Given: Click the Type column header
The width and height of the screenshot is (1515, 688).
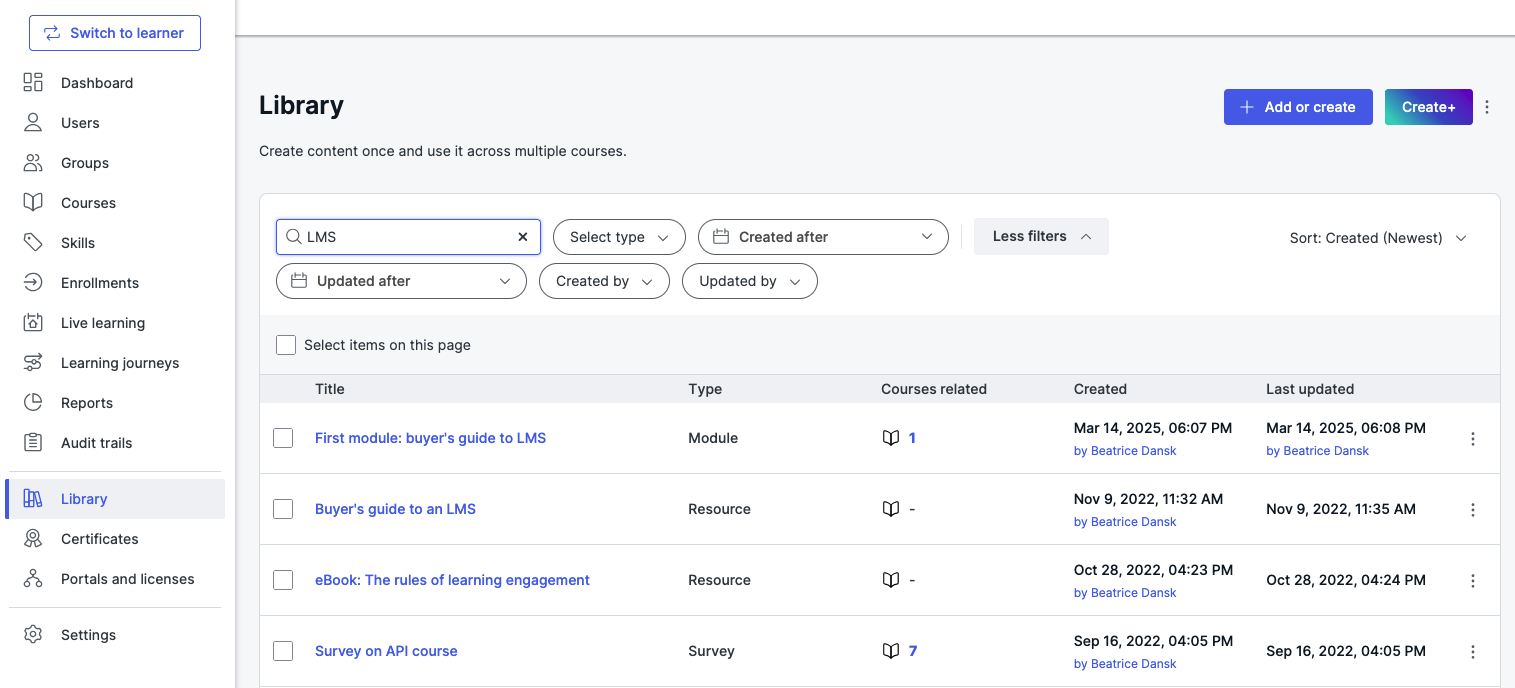Looking at the screenshot, I should coord(705,389).
